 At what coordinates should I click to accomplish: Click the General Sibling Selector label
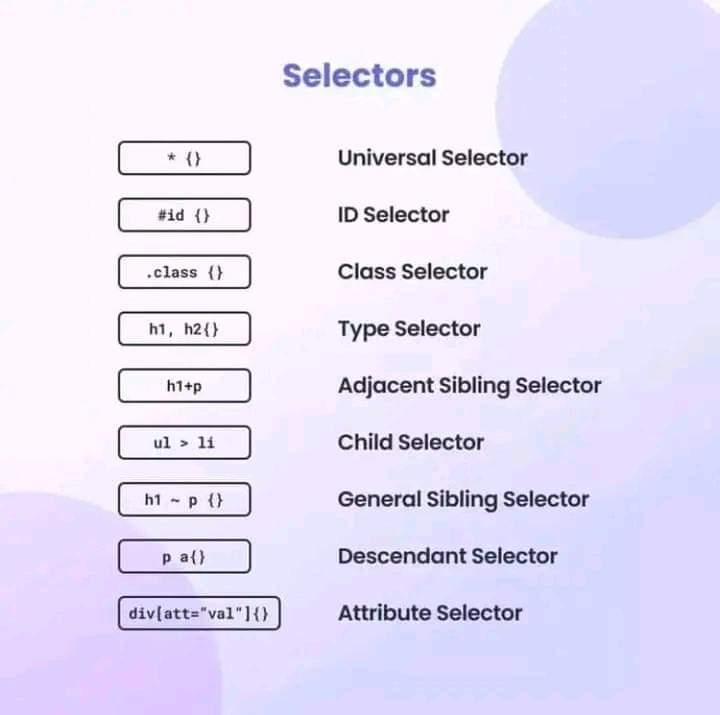pyautogui.click(x=463, y=500)
